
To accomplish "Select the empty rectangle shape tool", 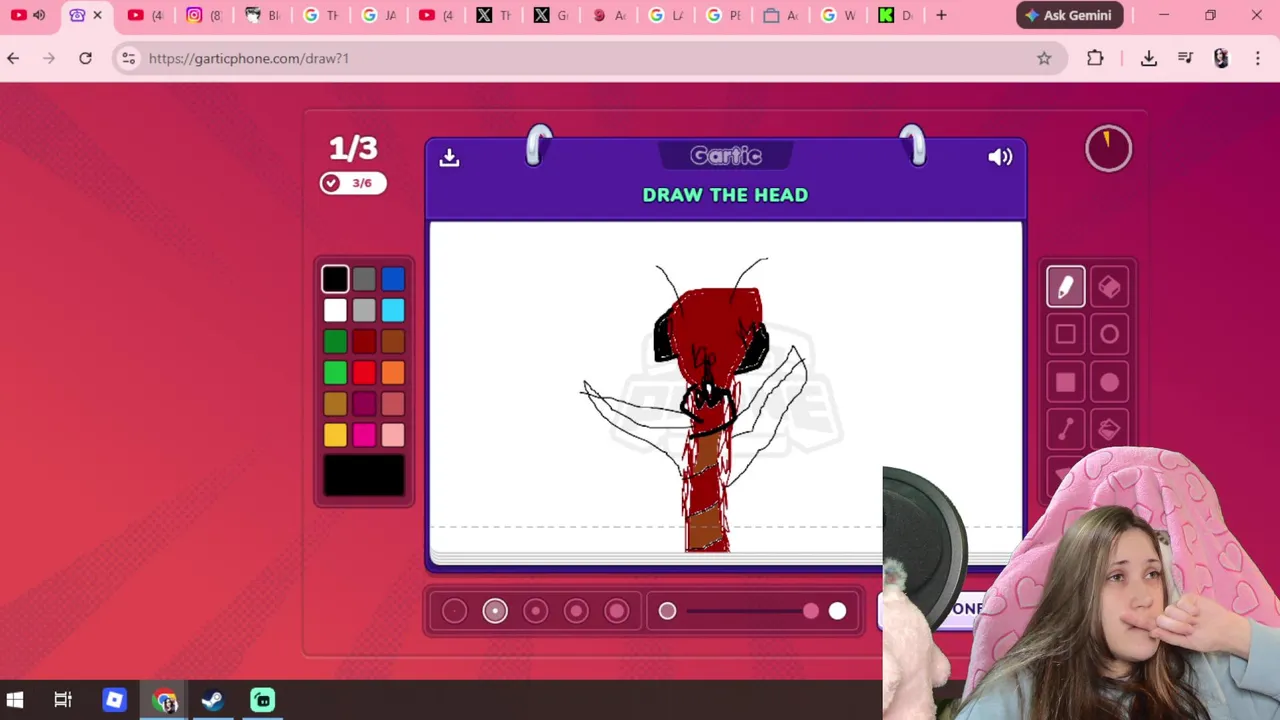I will point(1065,335).
